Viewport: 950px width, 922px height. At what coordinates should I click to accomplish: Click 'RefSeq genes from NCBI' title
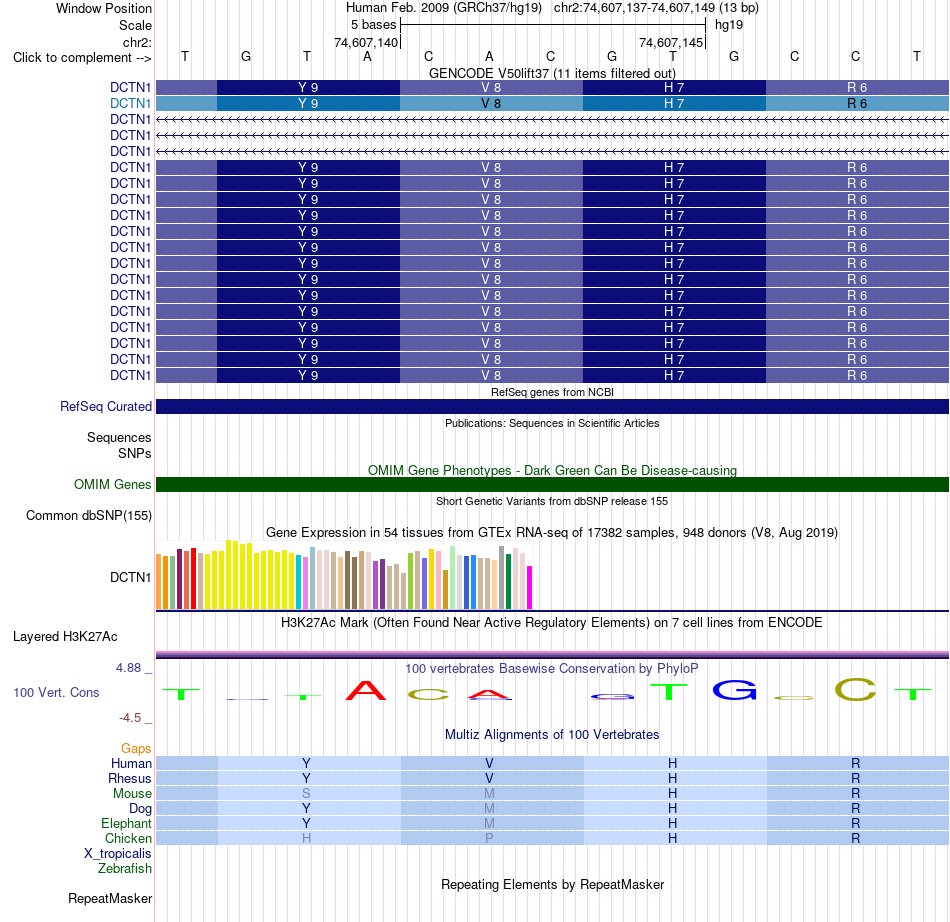(552, 392)
